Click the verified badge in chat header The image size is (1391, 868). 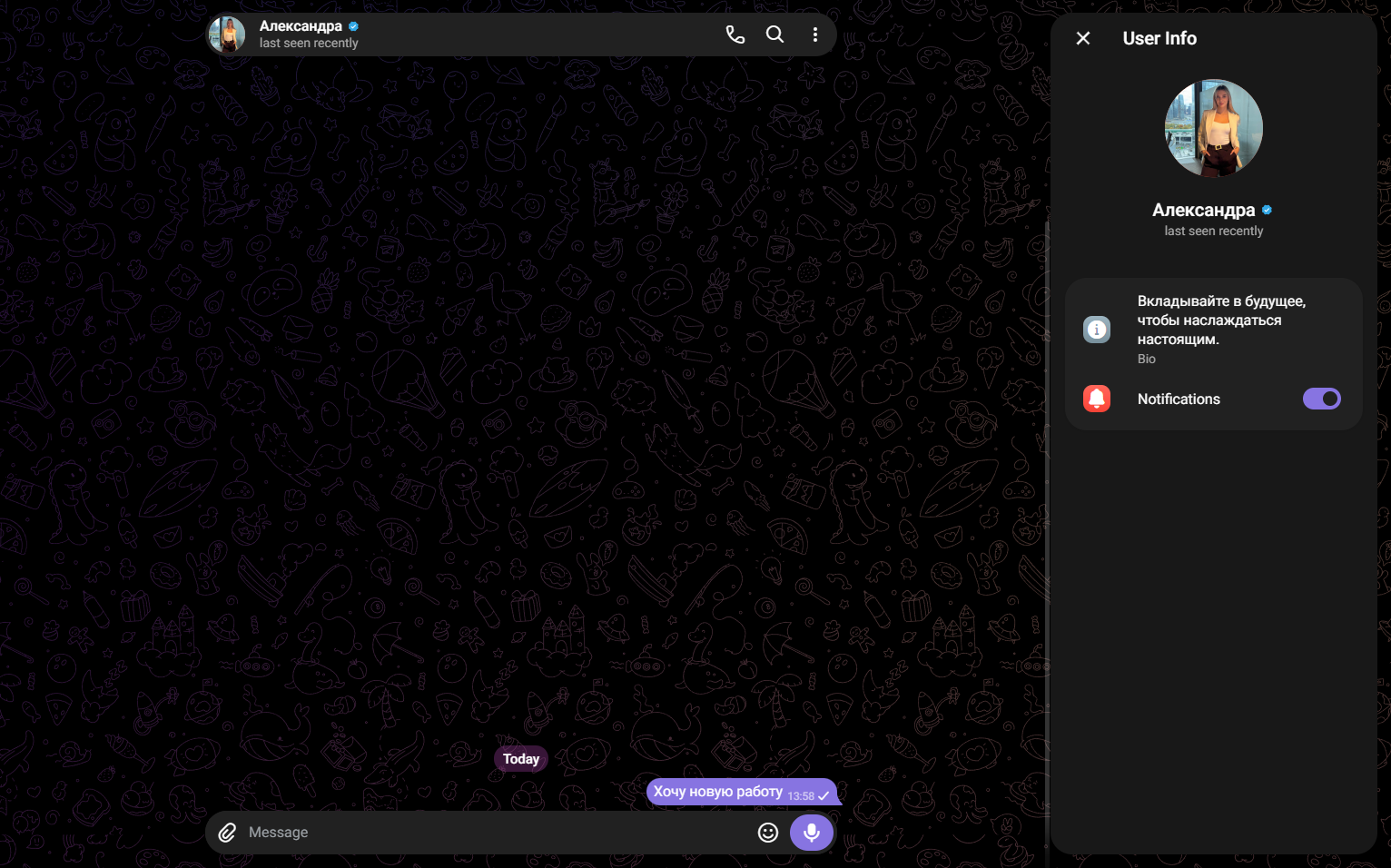(354, 26)
